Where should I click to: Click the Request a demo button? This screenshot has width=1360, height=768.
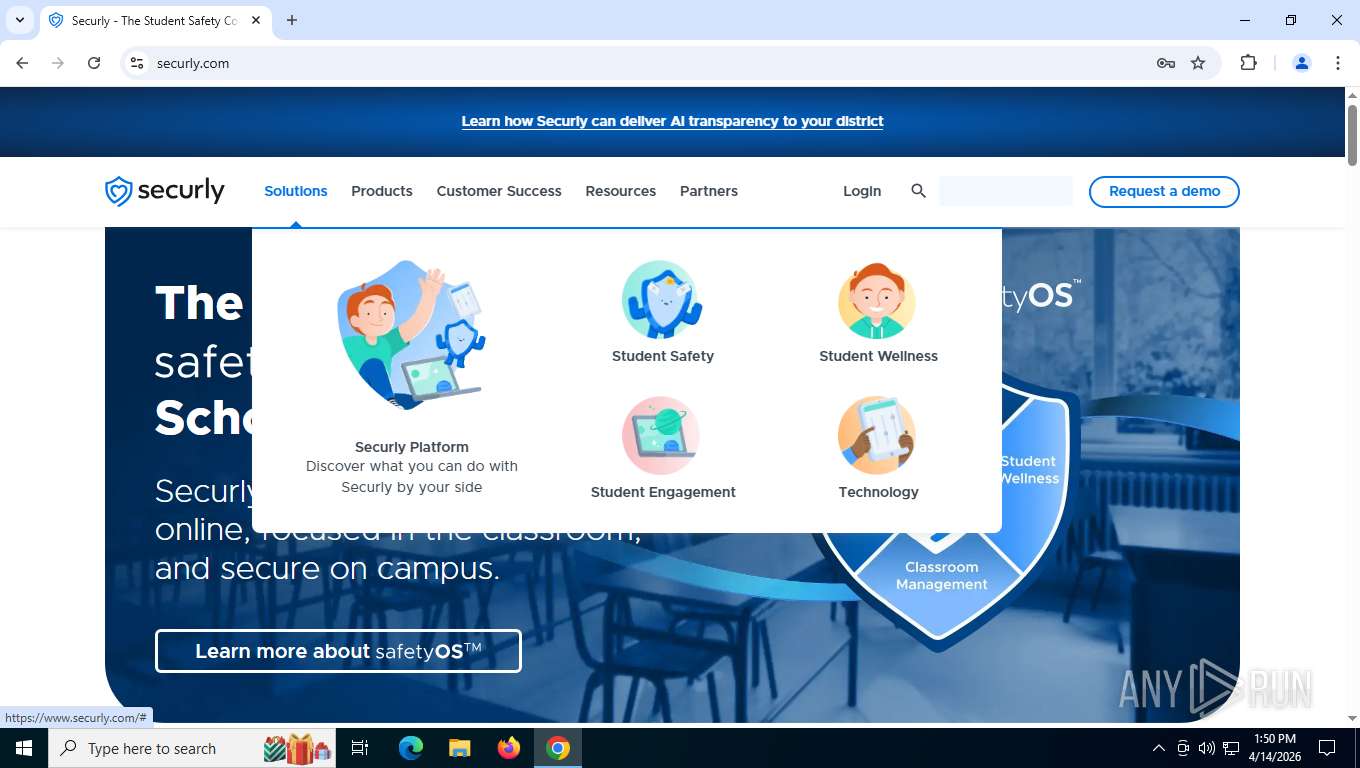[1164, 191]
